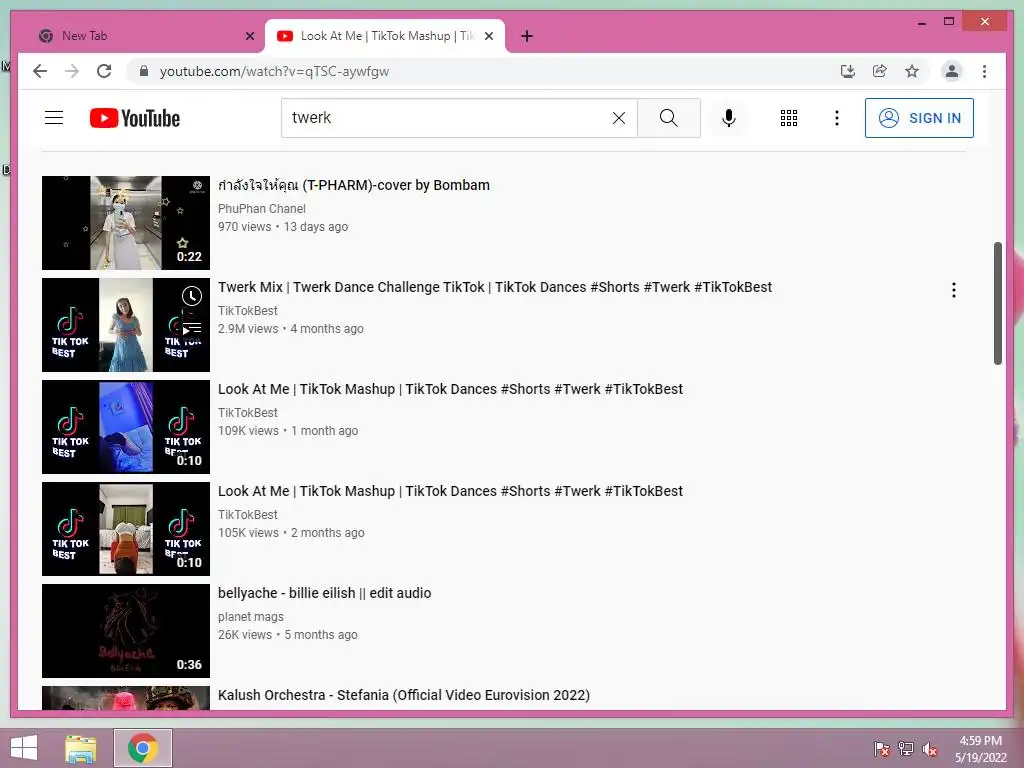The image size is (1024, 768).
Task: Click the 2.9M views • 4 months ago text
Action: coord(291,328)
